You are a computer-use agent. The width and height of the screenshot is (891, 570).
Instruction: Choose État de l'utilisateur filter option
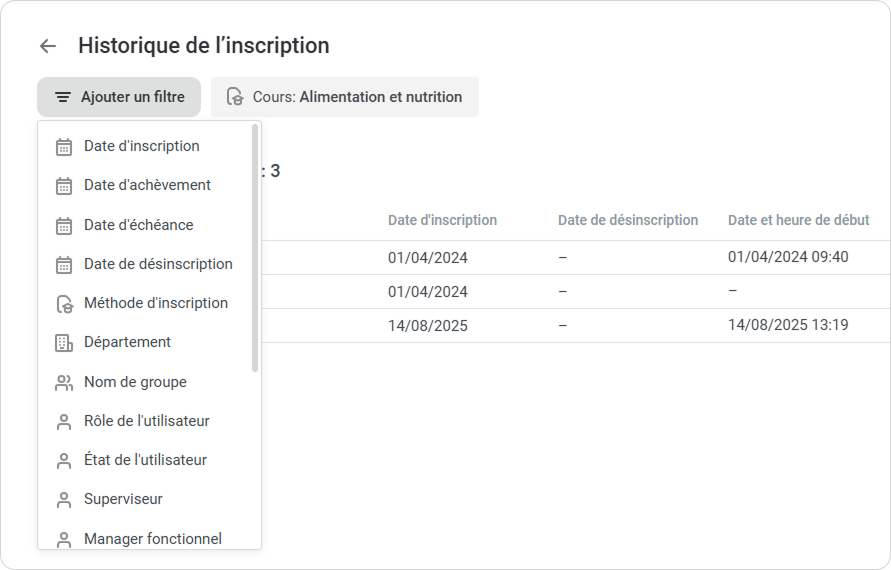145,460
